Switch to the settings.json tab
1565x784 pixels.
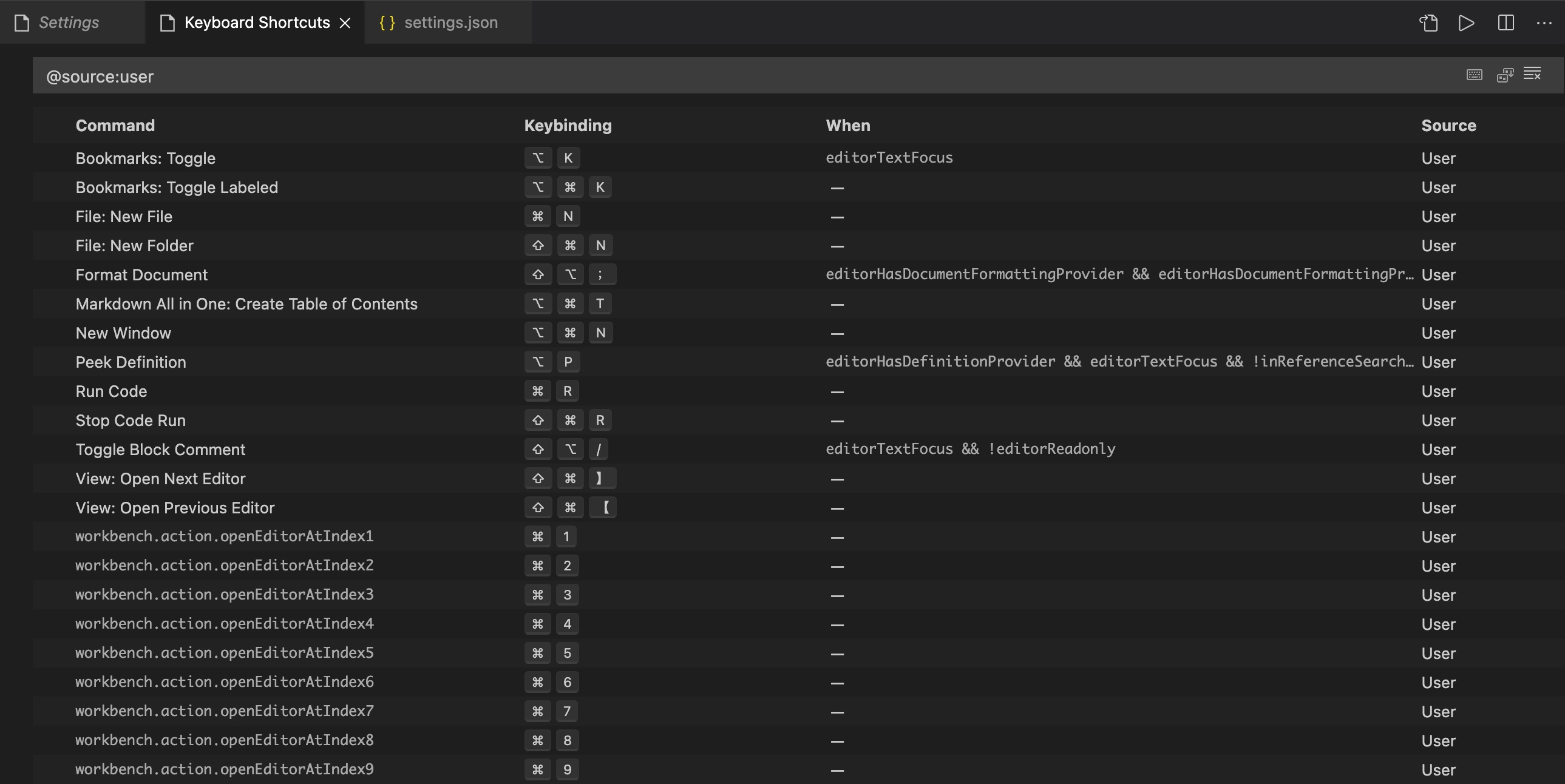pos(450,23)
